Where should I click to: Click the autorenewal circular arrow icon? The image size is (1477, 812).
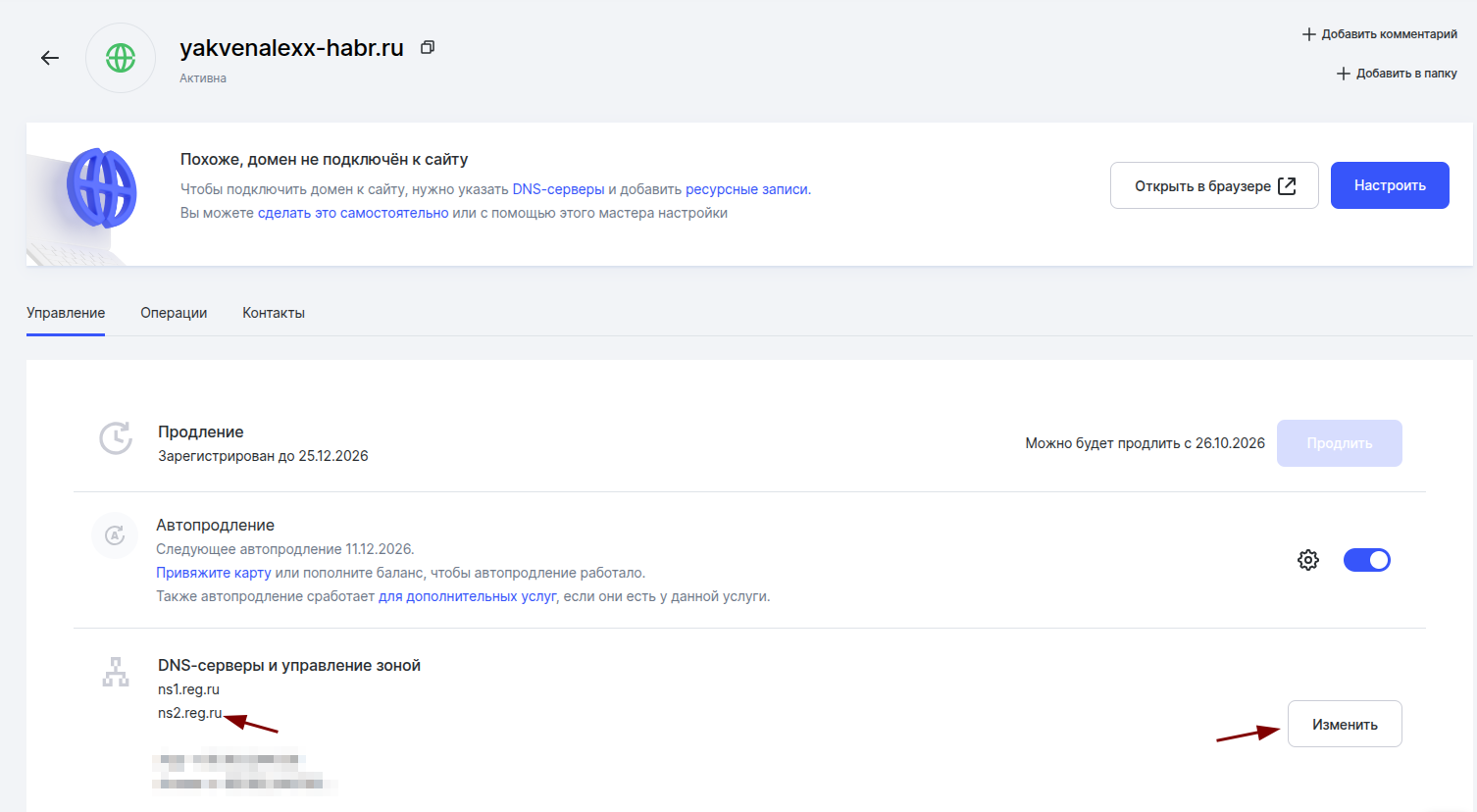pos(115,535)
